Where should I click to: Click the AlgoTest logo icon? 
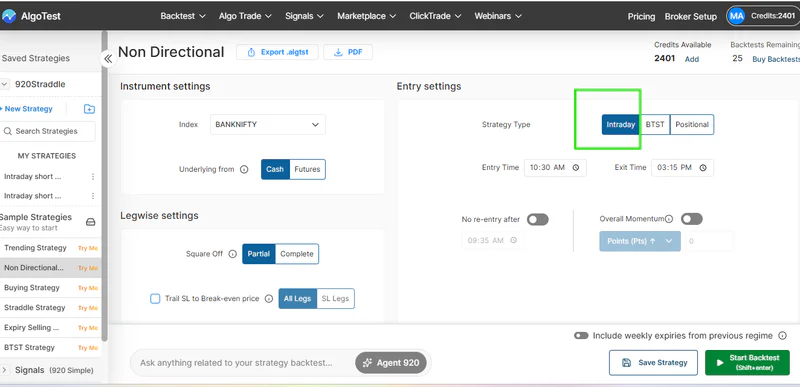point(9,16)
